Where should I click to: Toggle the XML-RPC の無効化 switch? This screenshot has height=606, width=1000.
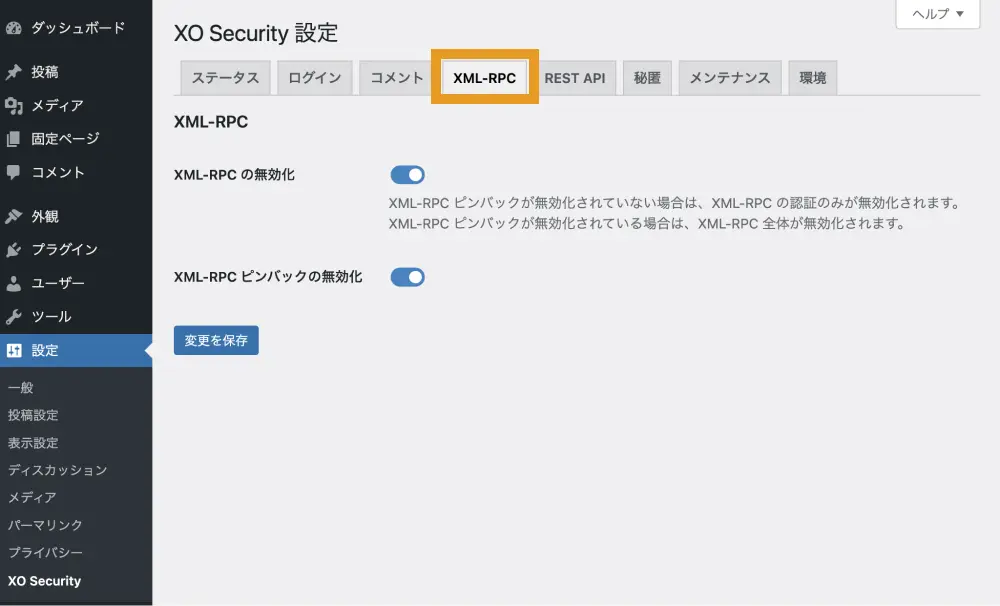pos(407,175)
